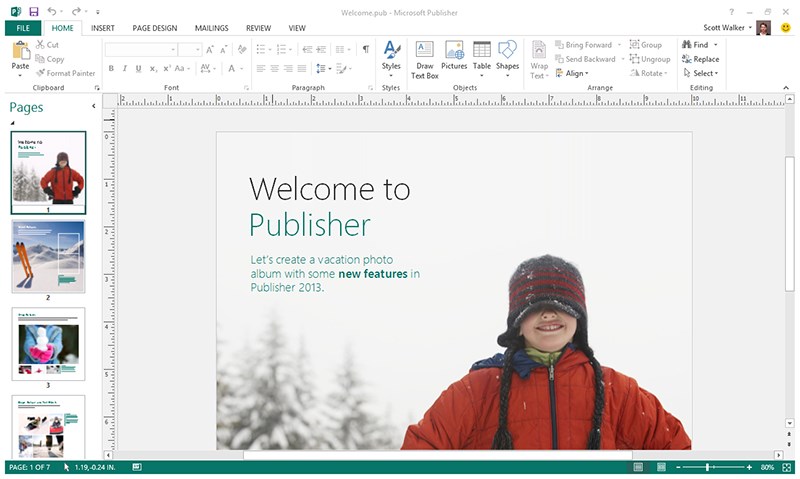Click the green FILE button

(22, 28)
